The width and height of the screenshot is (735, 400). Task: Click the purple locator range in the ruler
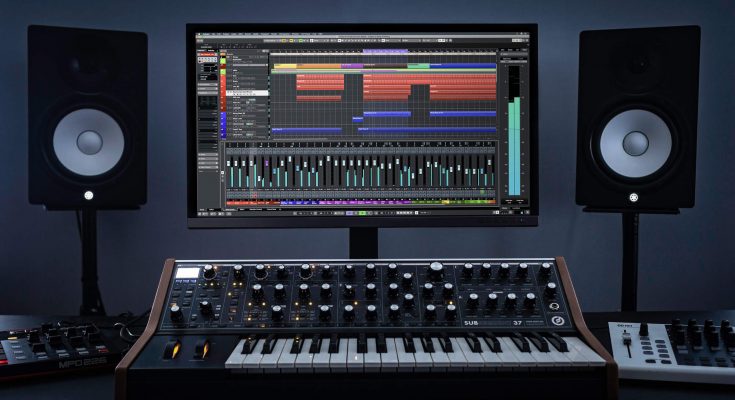coord(385,51)
